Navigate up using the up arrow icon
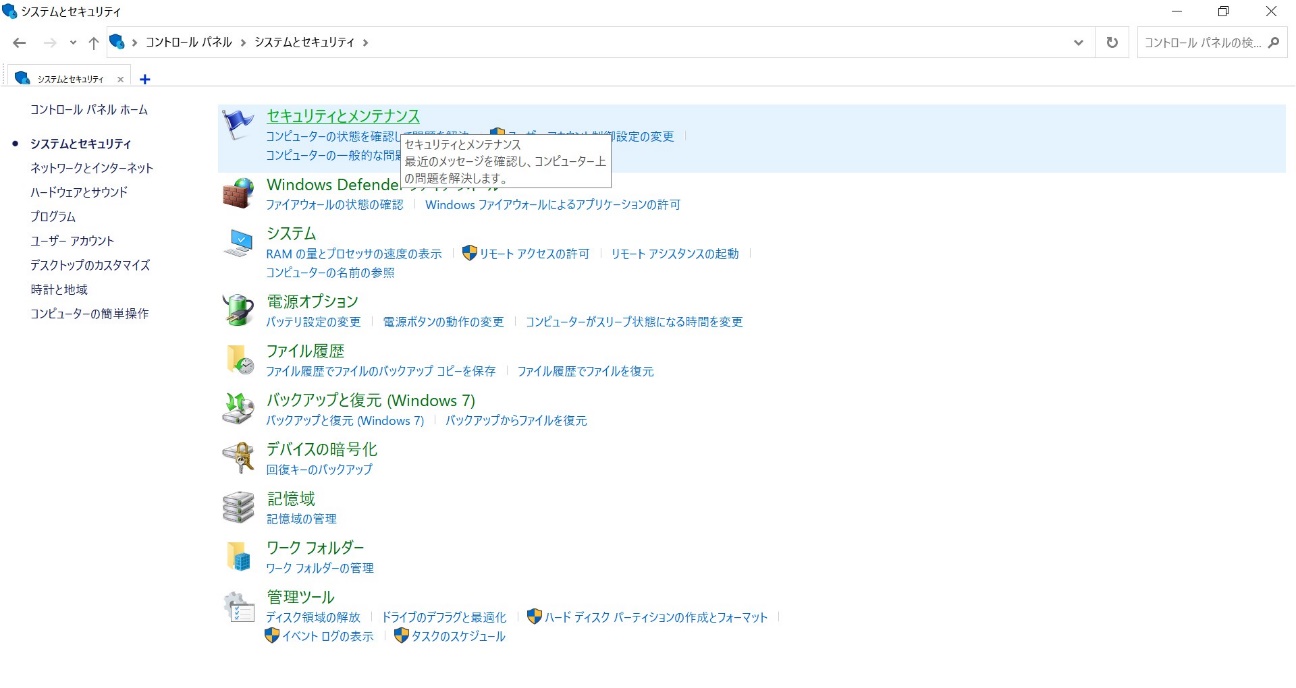Image resolution: width=1296 pixels, height=688 pixels. 91,42
